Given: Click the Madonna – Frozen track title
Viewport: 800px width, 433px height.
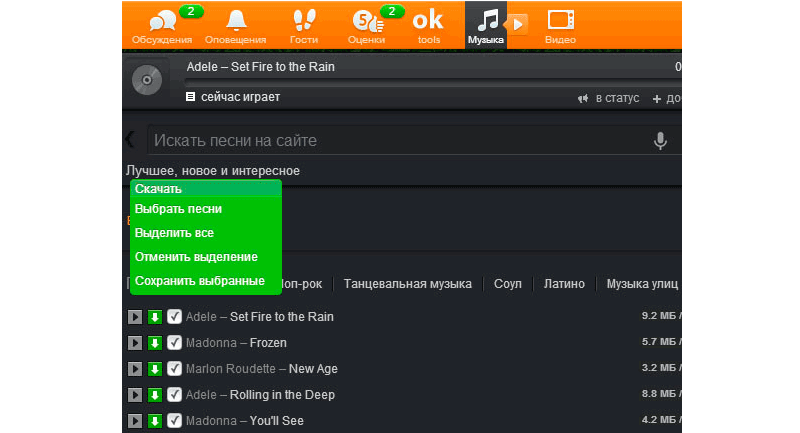Looking at the screenshot, I should (236, 343).
